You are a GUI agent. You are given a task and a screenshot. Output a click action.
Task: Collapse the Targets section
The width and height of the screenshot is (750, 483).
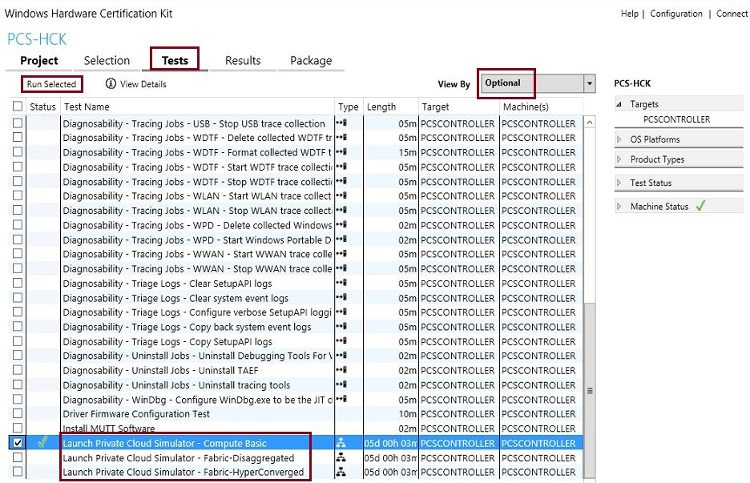tap(619, 104)
